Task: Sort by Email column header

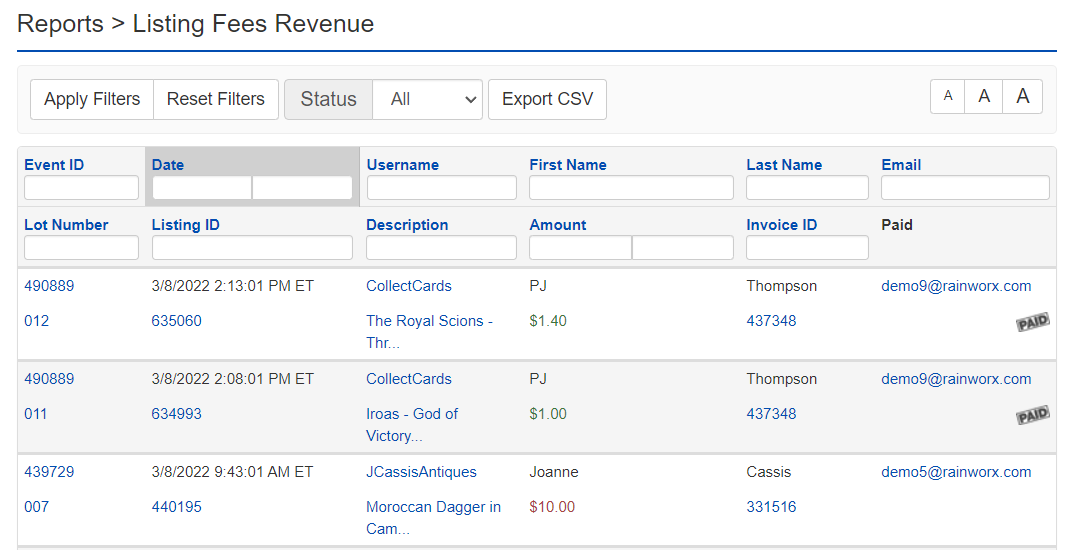Action: tap(901, 165)
